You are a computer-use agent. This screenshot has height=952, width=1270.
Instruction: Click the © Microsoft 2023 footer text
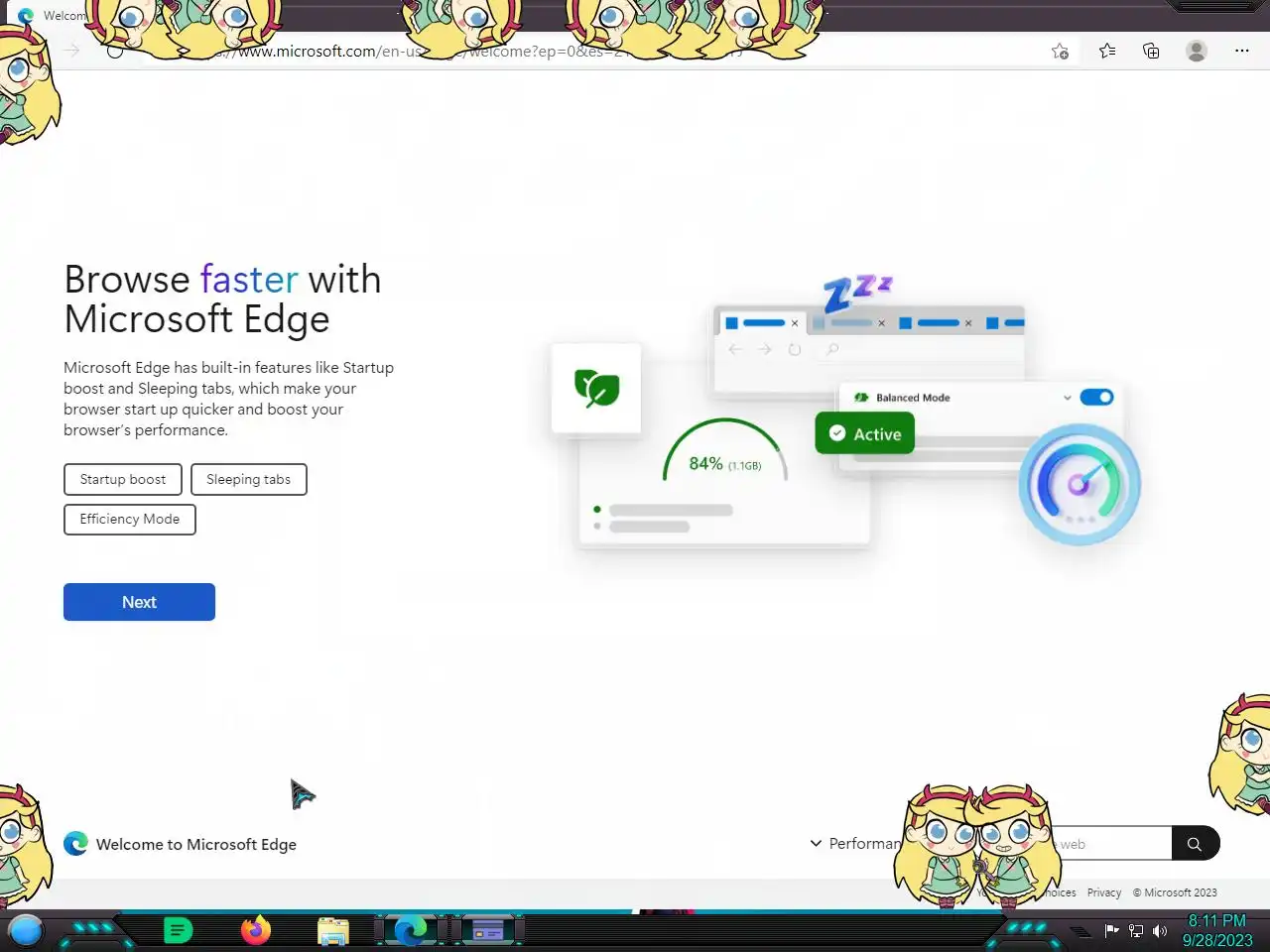click(1175, 892)
